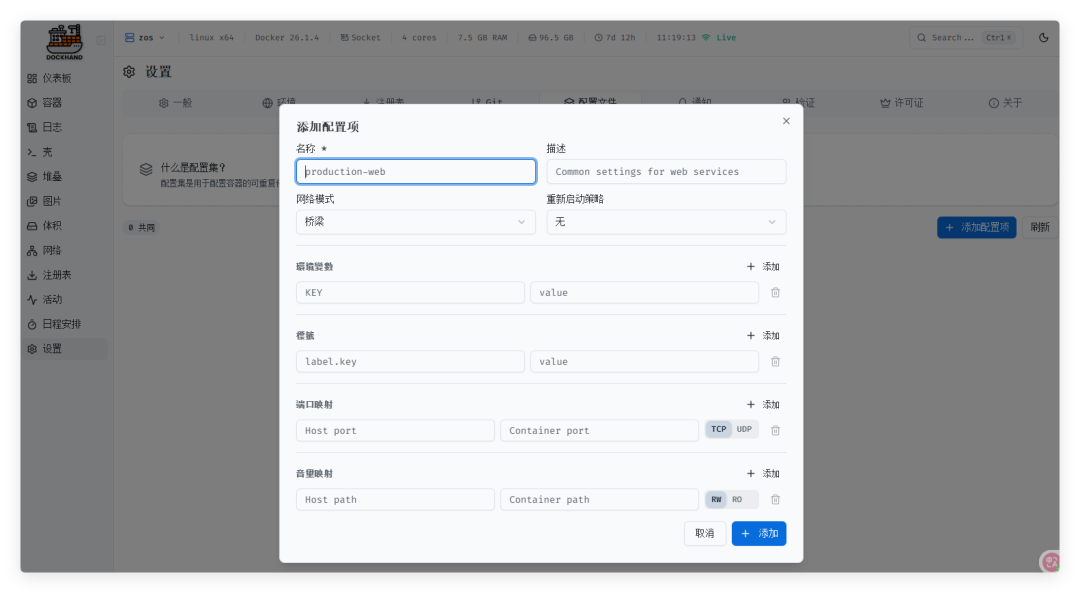
Task: Click the Host path field
Action: 395,499
